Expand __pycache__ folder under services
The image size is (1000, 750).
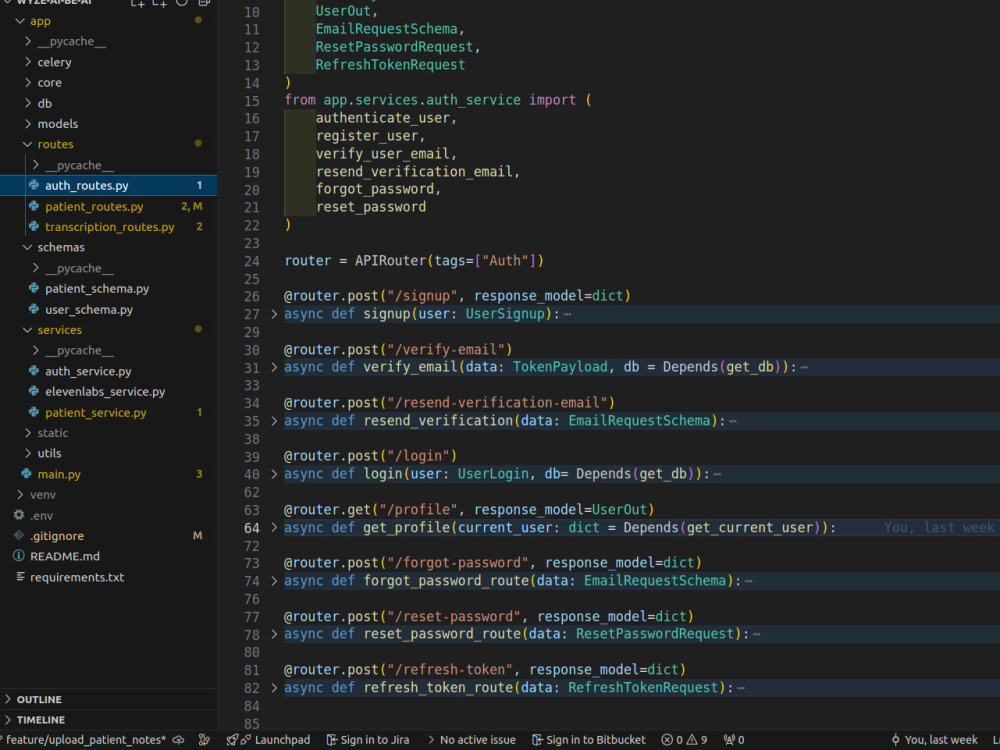(36, 351)
